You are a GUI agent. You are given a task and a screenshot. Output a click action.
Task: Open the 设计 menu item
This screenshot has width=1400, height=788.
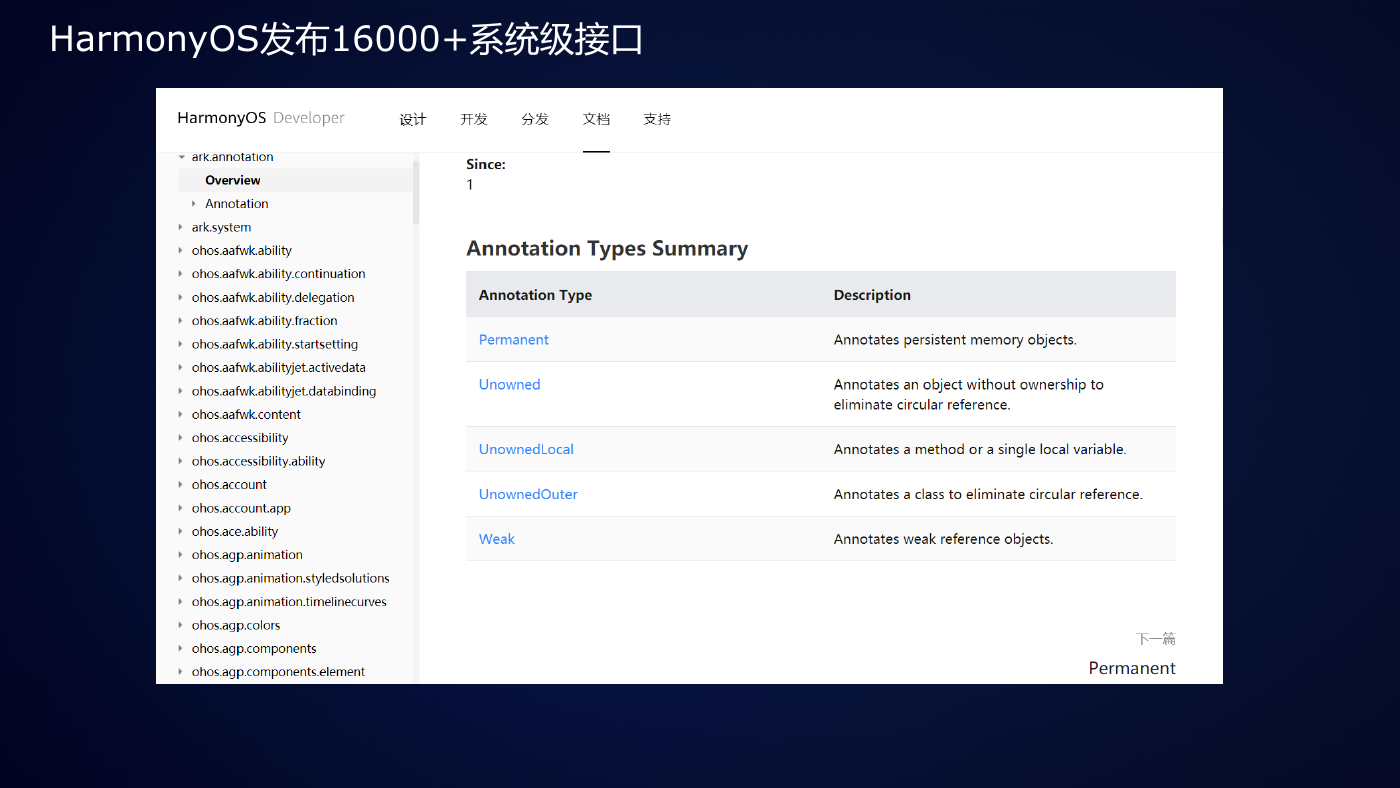click(413, 119)
